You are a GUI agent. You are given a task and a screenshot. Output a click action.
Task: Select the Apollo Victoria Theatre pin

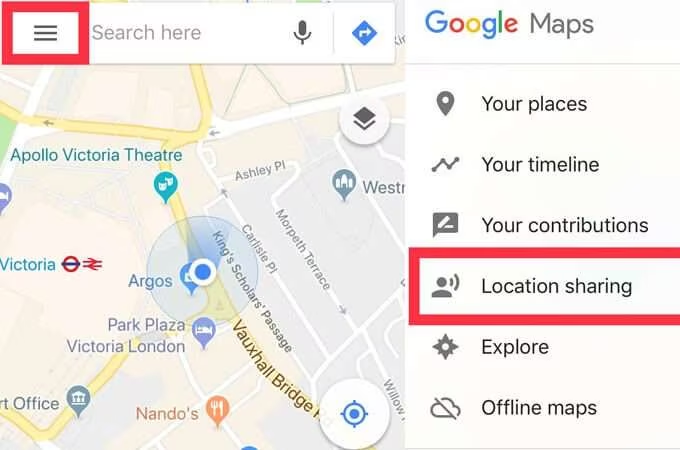165,187
